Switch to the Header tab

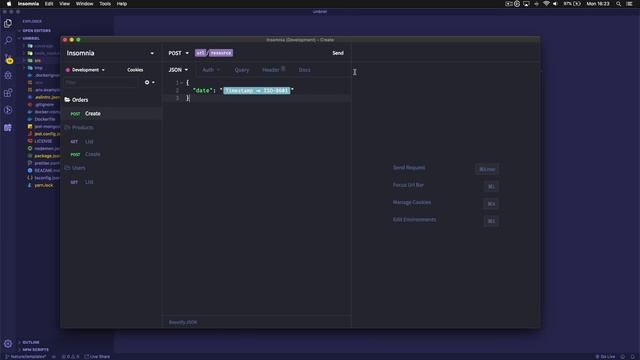[x=273, y=69]
